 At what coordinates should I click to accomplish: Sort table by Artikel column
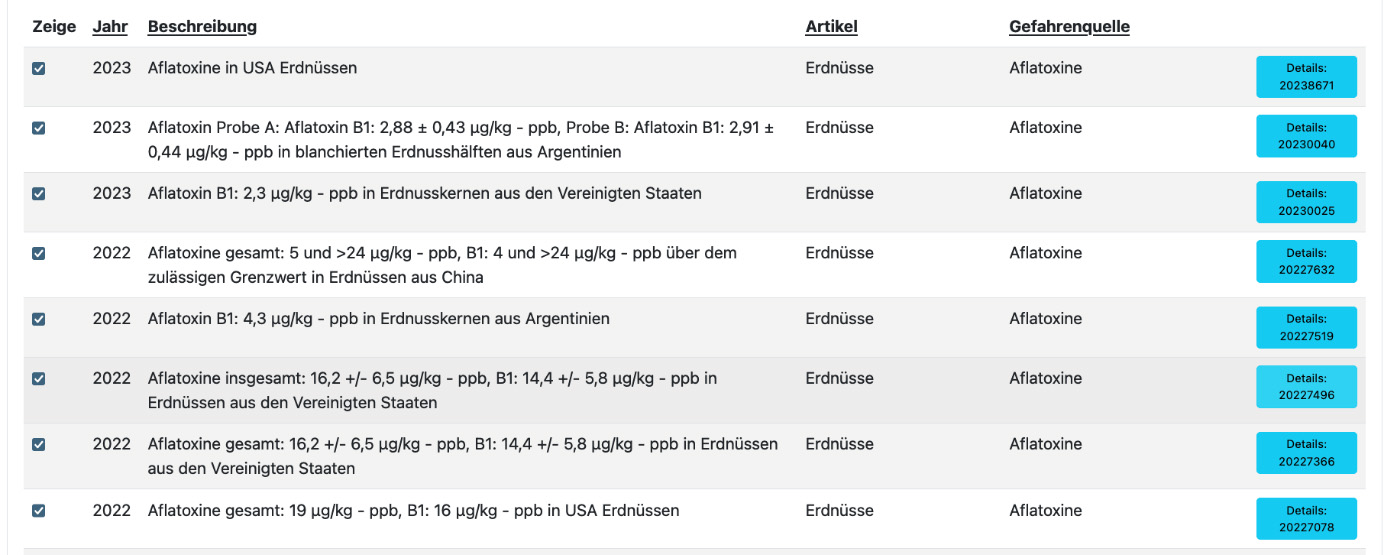(831, 27)
